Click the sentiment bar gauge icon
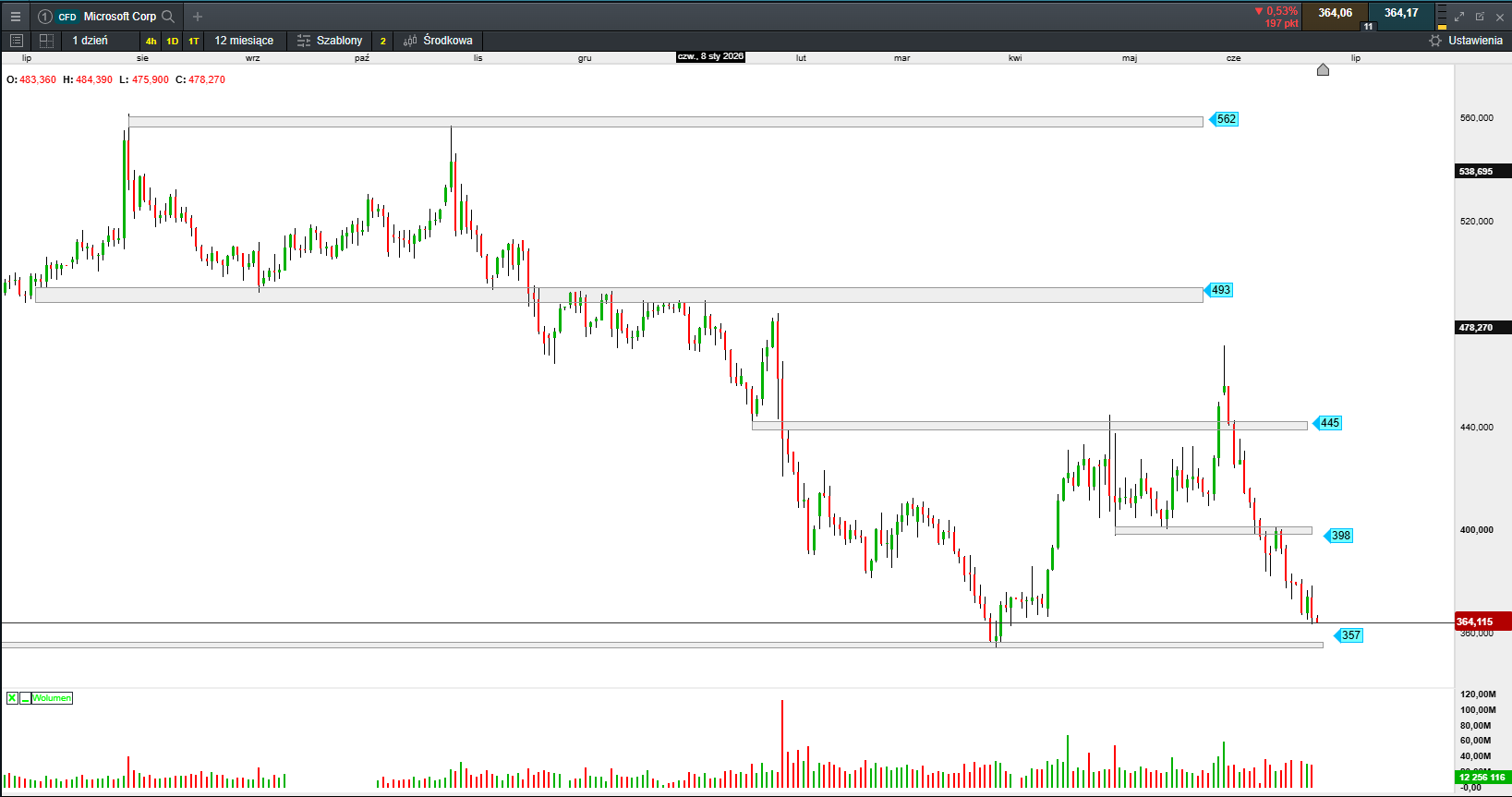This screenshot has width=1512, height=797. 1442,17
